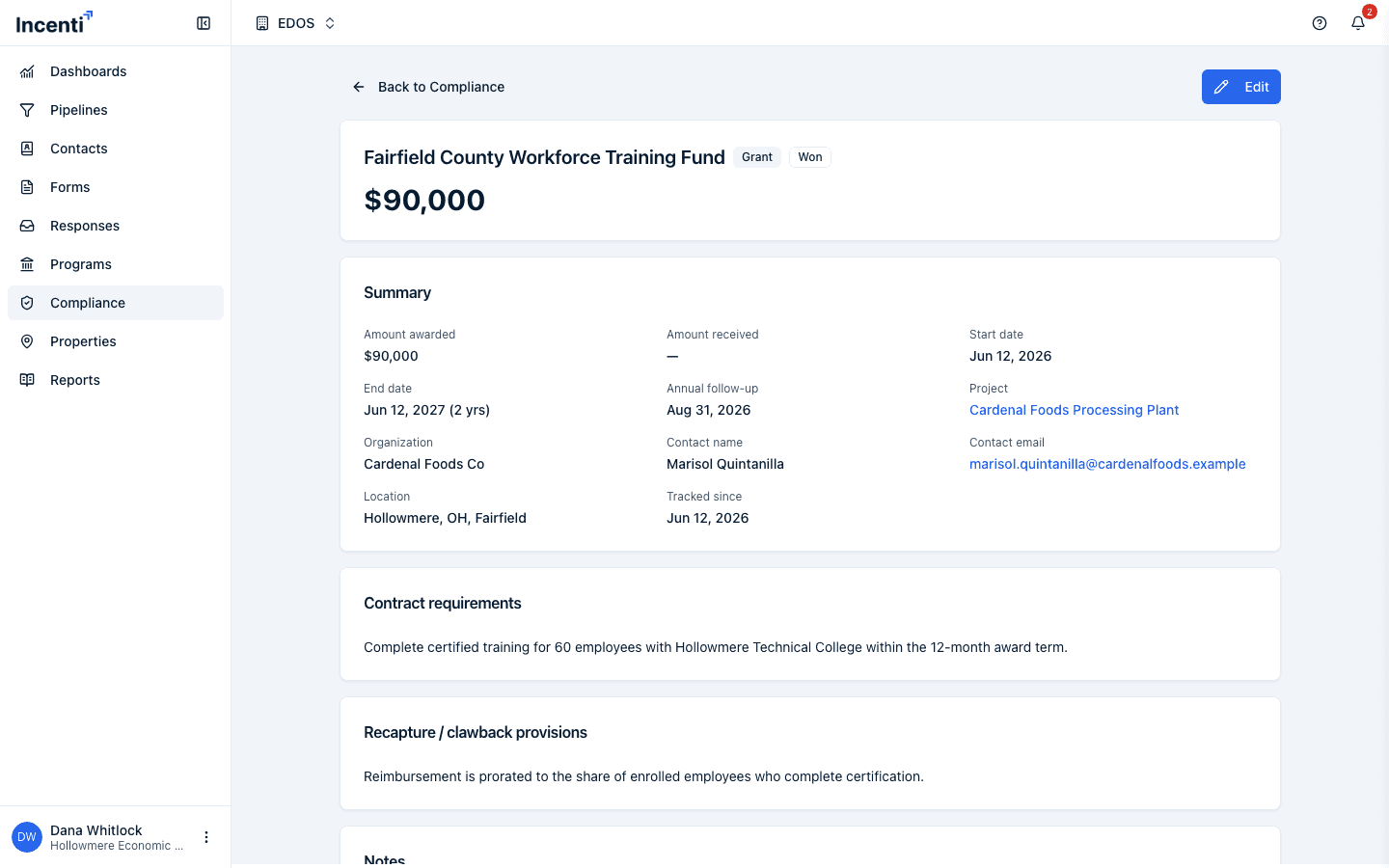
Task: Go to Properties page
Action: click(x=116, y=341)
